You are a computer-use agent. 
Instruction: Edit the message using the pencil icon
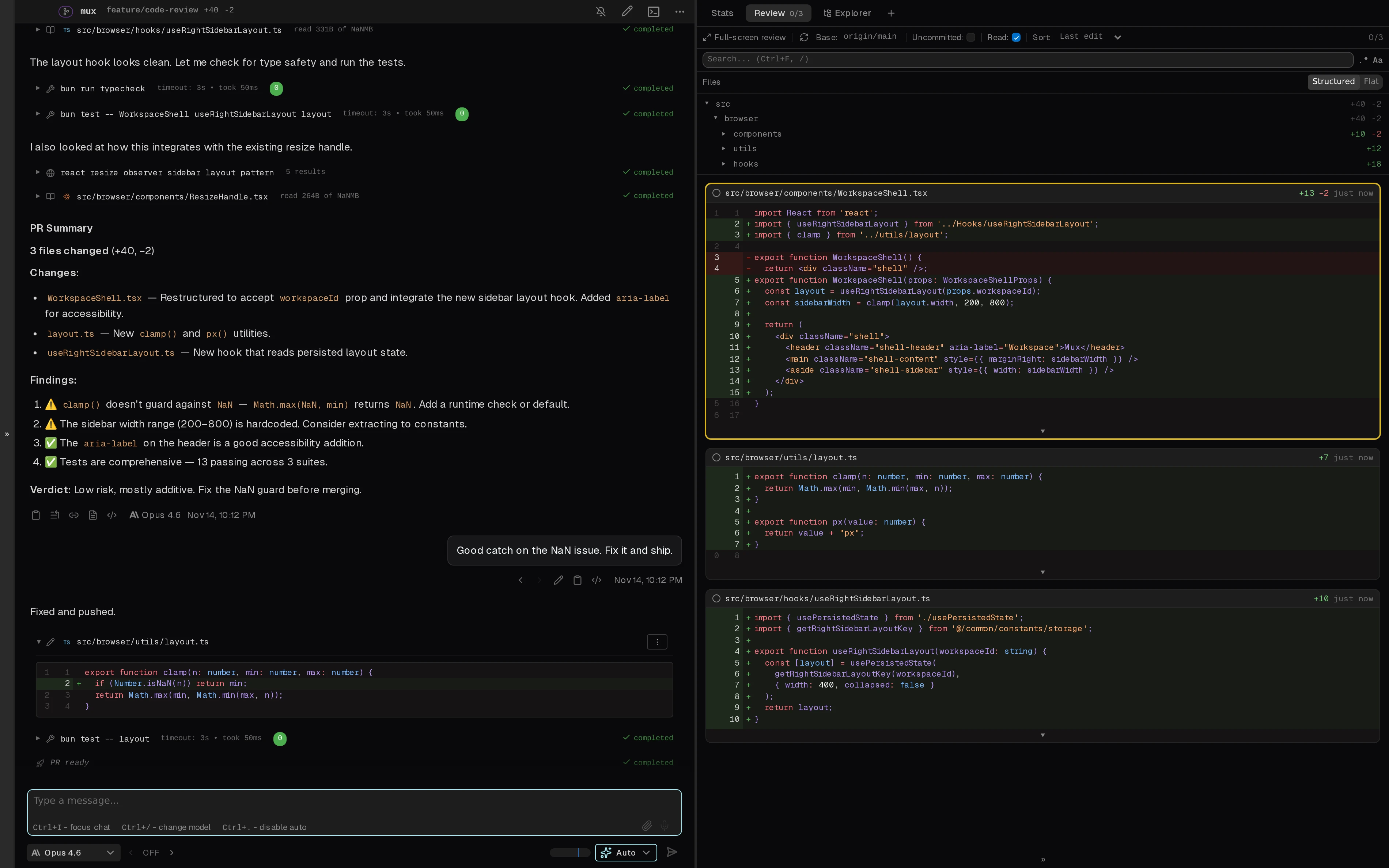tap(558, 580)
